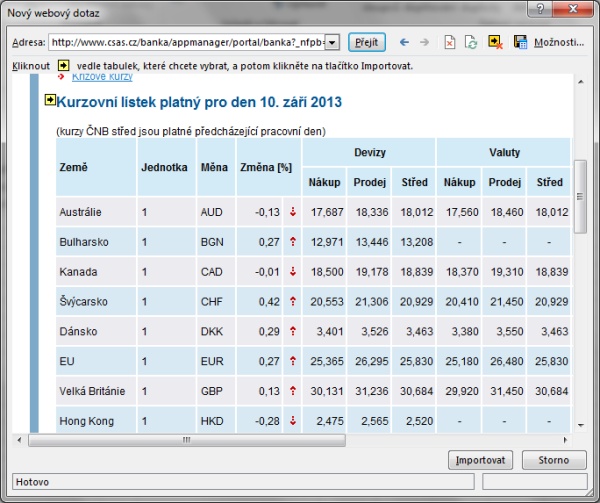Screen dimensions: 600x503
Task: Click GBP Devizy Prodej value 31,236
Action: coord(372,391)
